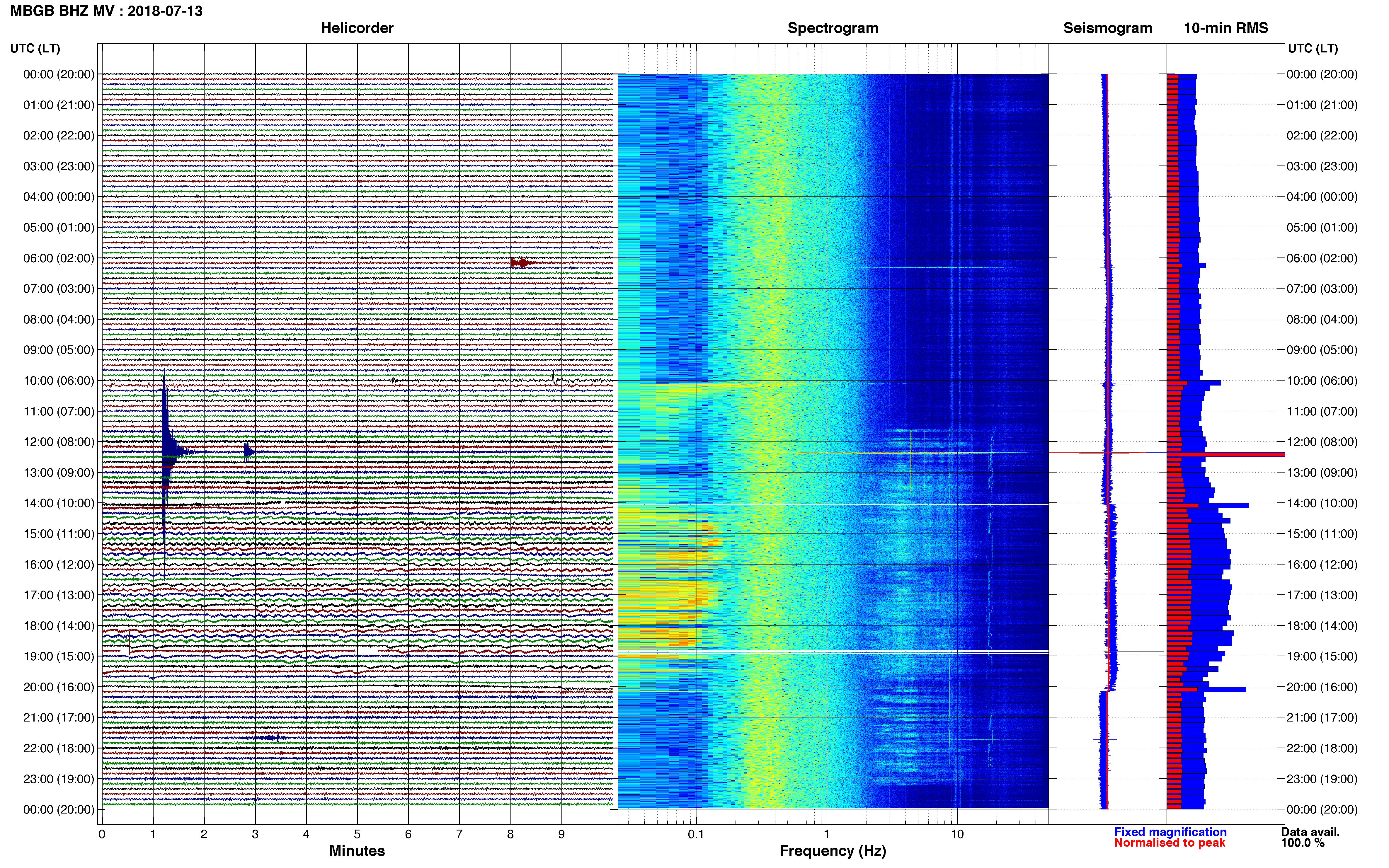Image resolution: width=1389 pixels, height=868 pixels.
Task: Click right time label '13:00 (09:00)'
Action: pos(1322,473)
